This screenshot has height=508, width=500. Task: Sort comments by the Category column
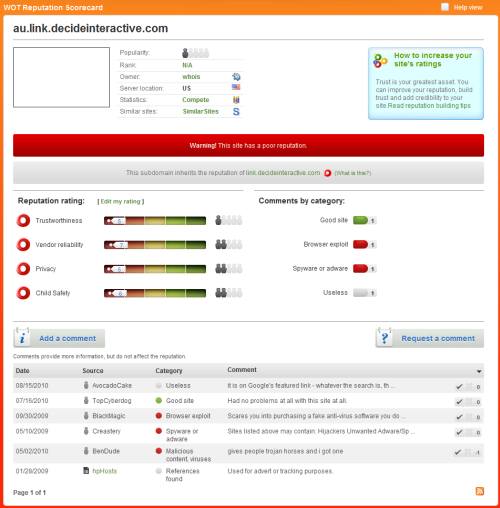169,371
